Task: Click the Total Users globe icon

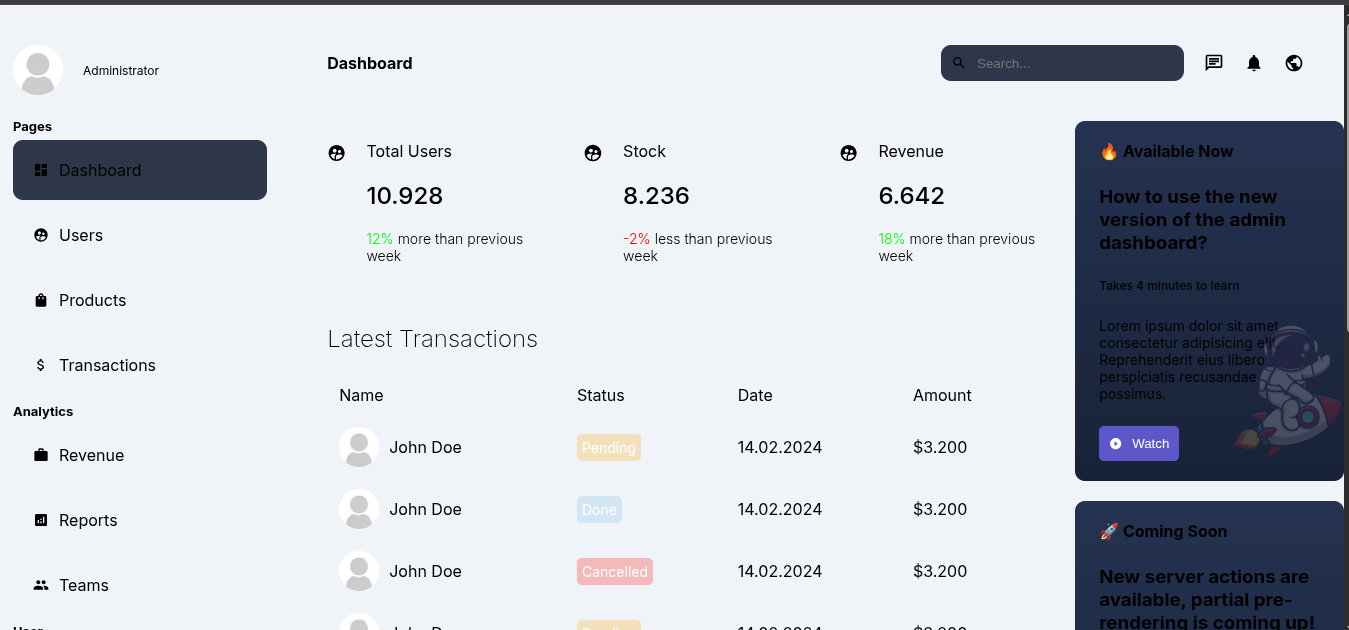Action: 337,152
